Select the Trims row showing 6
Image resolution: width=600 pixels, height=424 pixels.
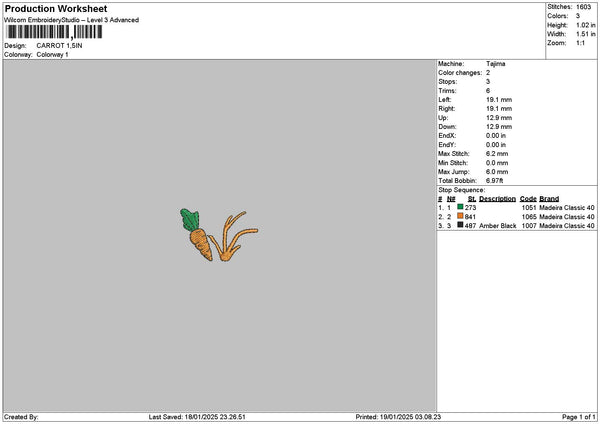click(464, 91)
